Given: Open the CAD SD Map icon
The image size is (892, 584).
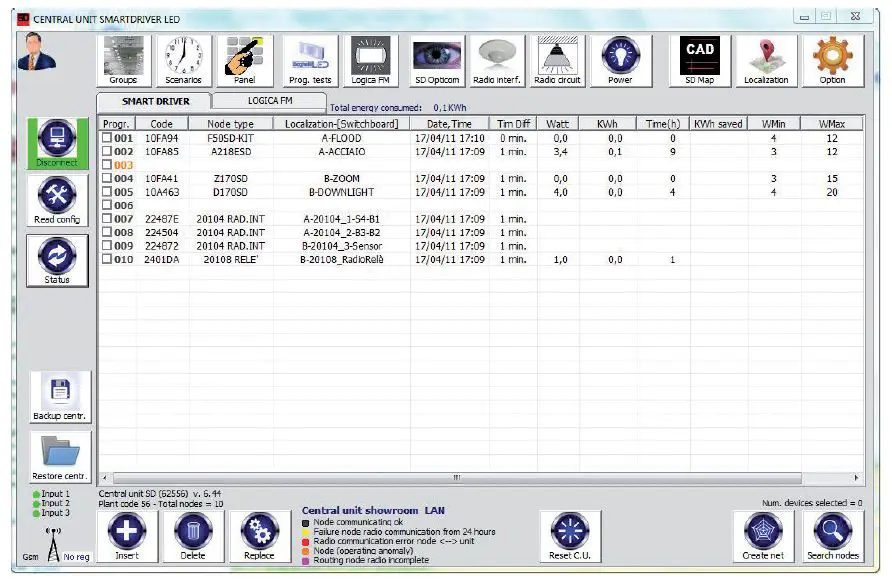Looking at the screenshot, I should click(x=700, y=60).
